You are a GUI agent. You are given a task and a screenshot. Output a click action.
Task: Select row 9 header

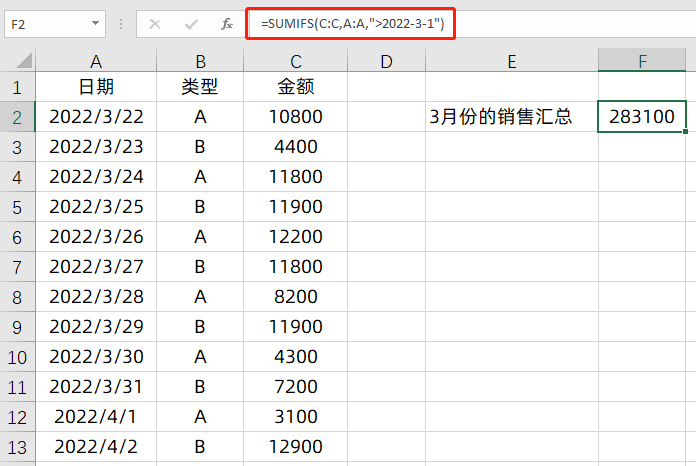pos(17,327)
